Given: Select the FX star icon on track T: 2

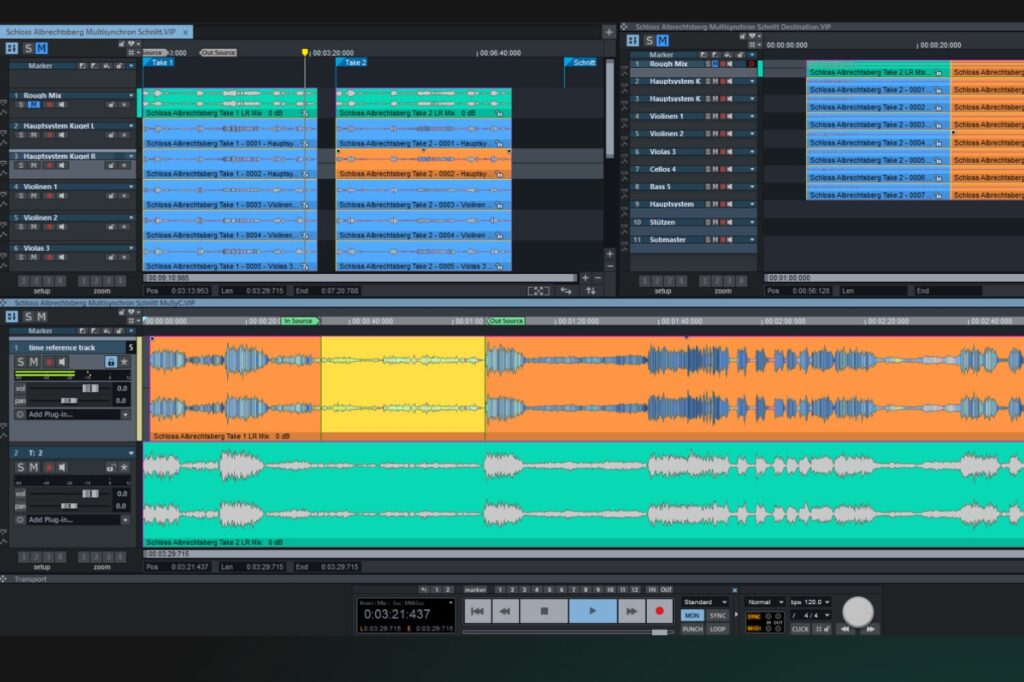Looking at the screenshot, I should coord(124,465).
